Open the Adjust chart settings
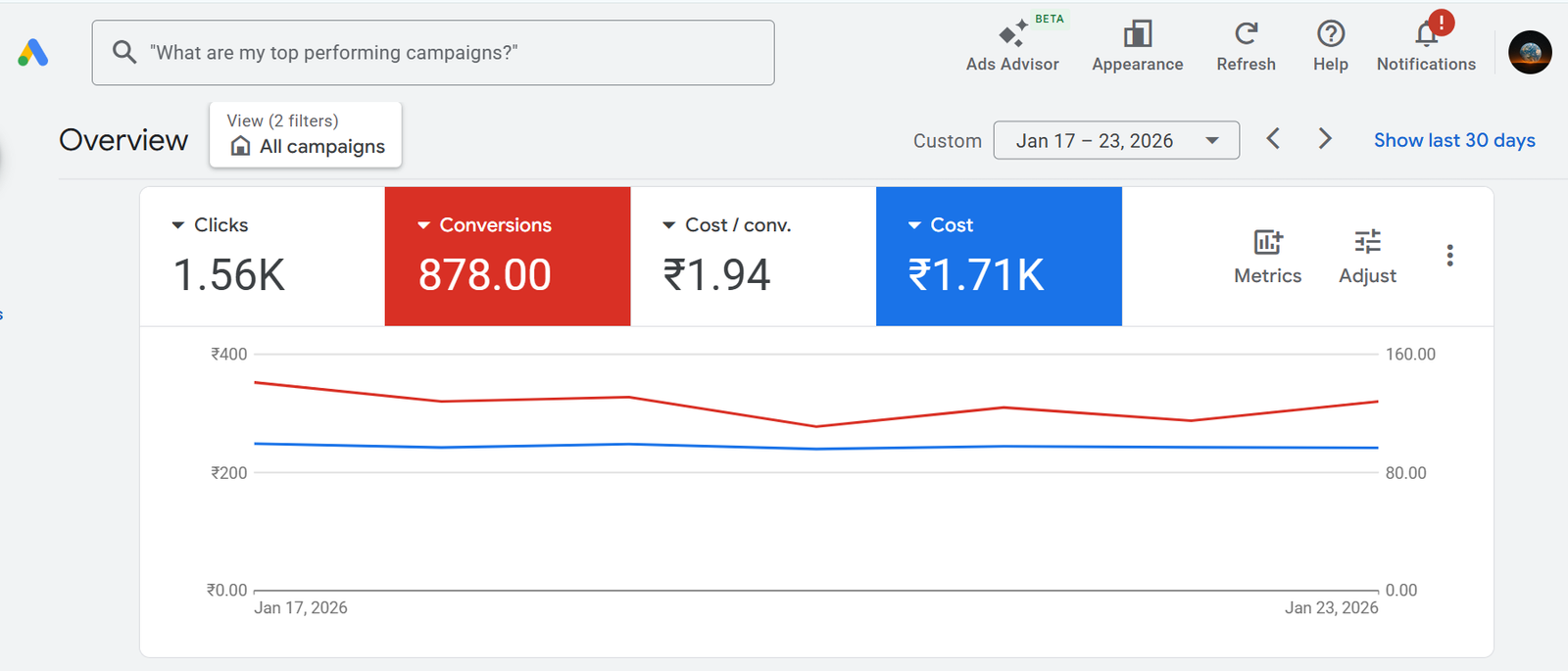Viewport: 1568px width, 671px height. (1367, 256)
